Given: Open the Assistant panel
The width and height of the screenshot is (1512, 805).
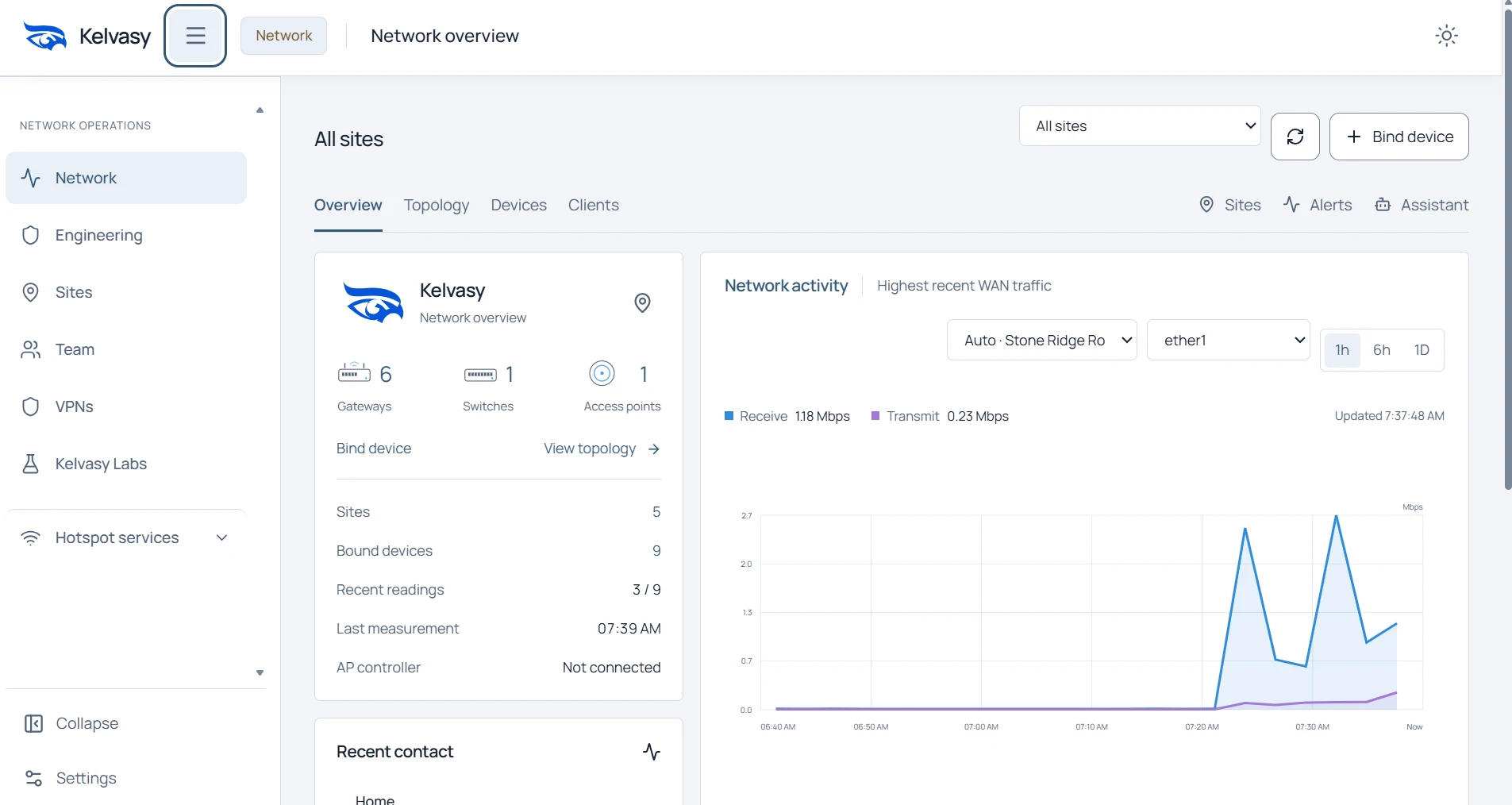Looking at the screenshot, I should 1422,205.
